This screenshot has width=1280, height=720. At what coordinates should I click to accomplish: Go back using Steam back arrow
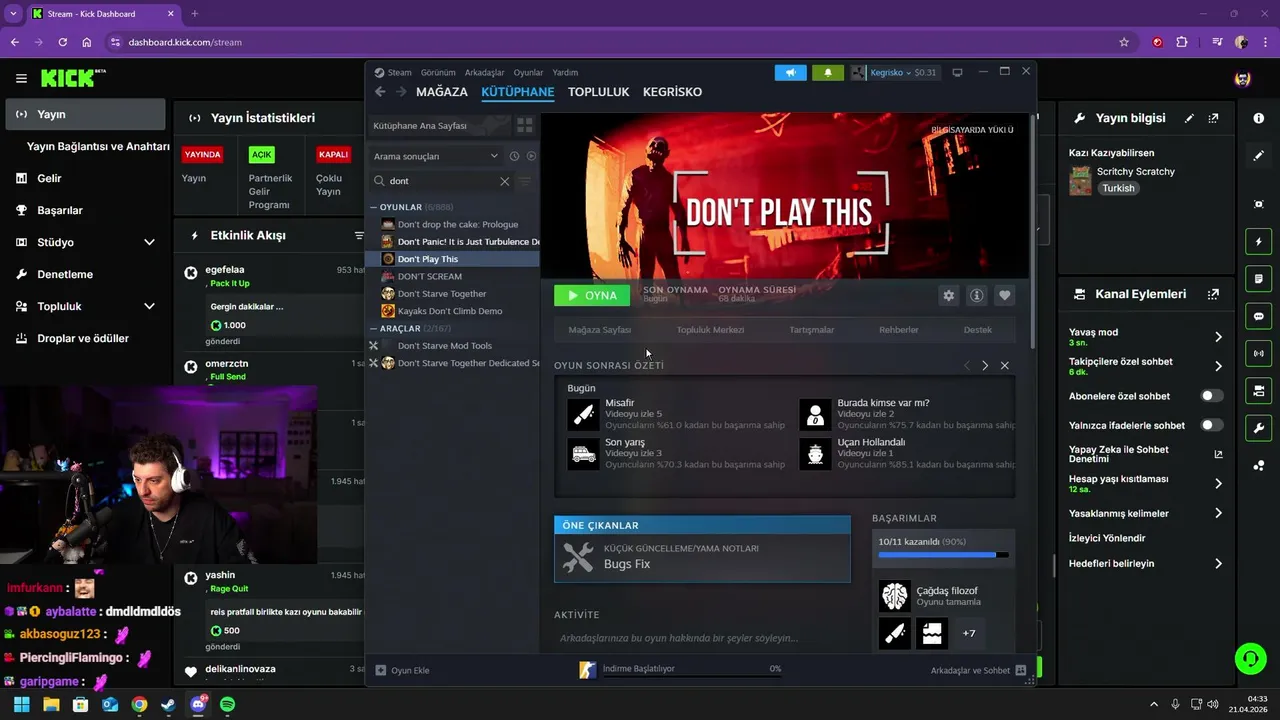click(380, 92)
